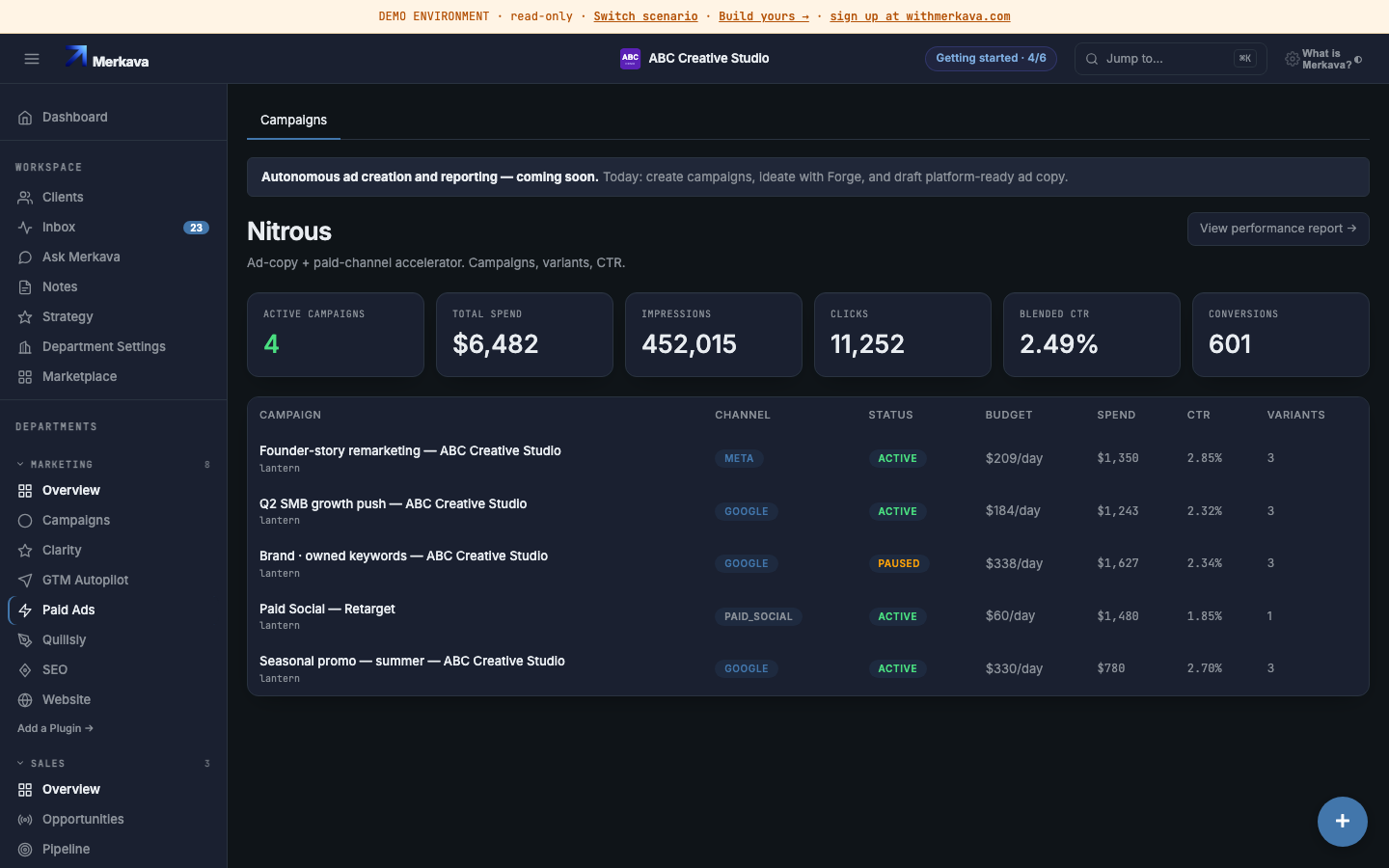The width and height of the screenshot is (1389, 868).
Task: Click the Website globe icon
Action: (25, 700)
